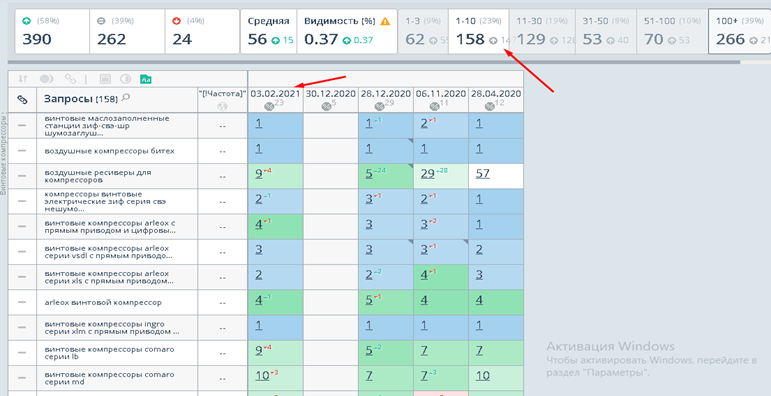
Task: Click the percent icon under 03.02.2021
Action: pos(269,106)
